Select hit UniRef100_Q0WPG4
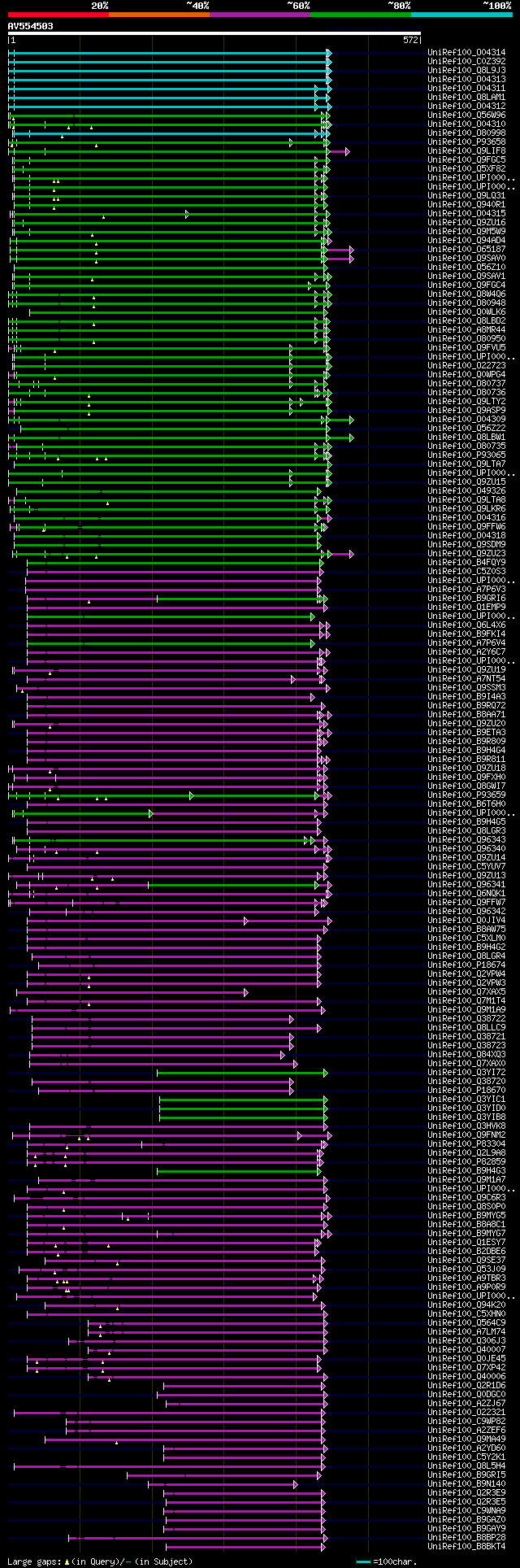Image resolution: width=520 pixels, height=1568 pixels. point(466,374)
